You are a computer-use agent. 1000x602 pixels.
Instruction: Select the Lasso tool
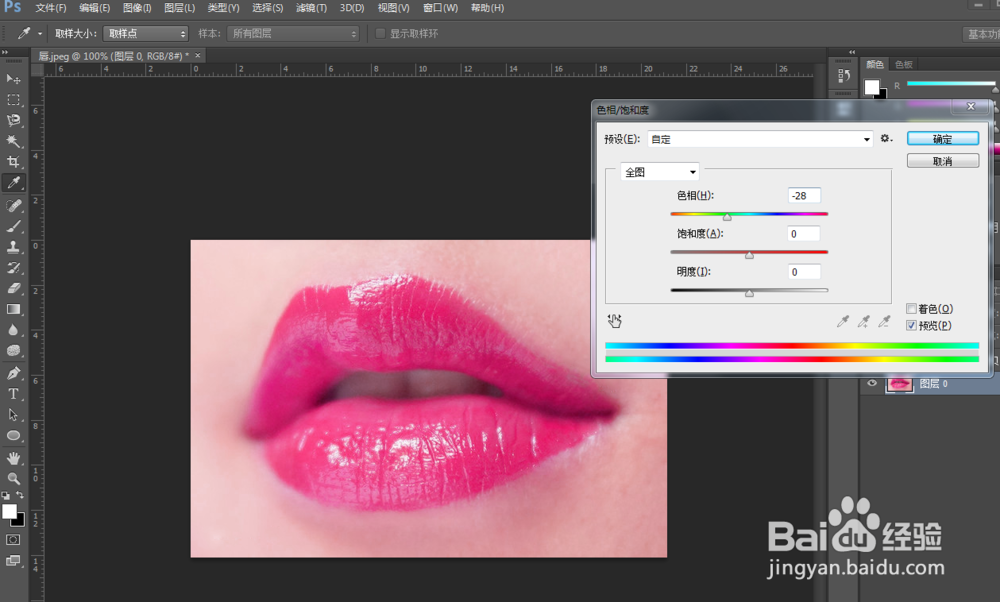point(14,120)
